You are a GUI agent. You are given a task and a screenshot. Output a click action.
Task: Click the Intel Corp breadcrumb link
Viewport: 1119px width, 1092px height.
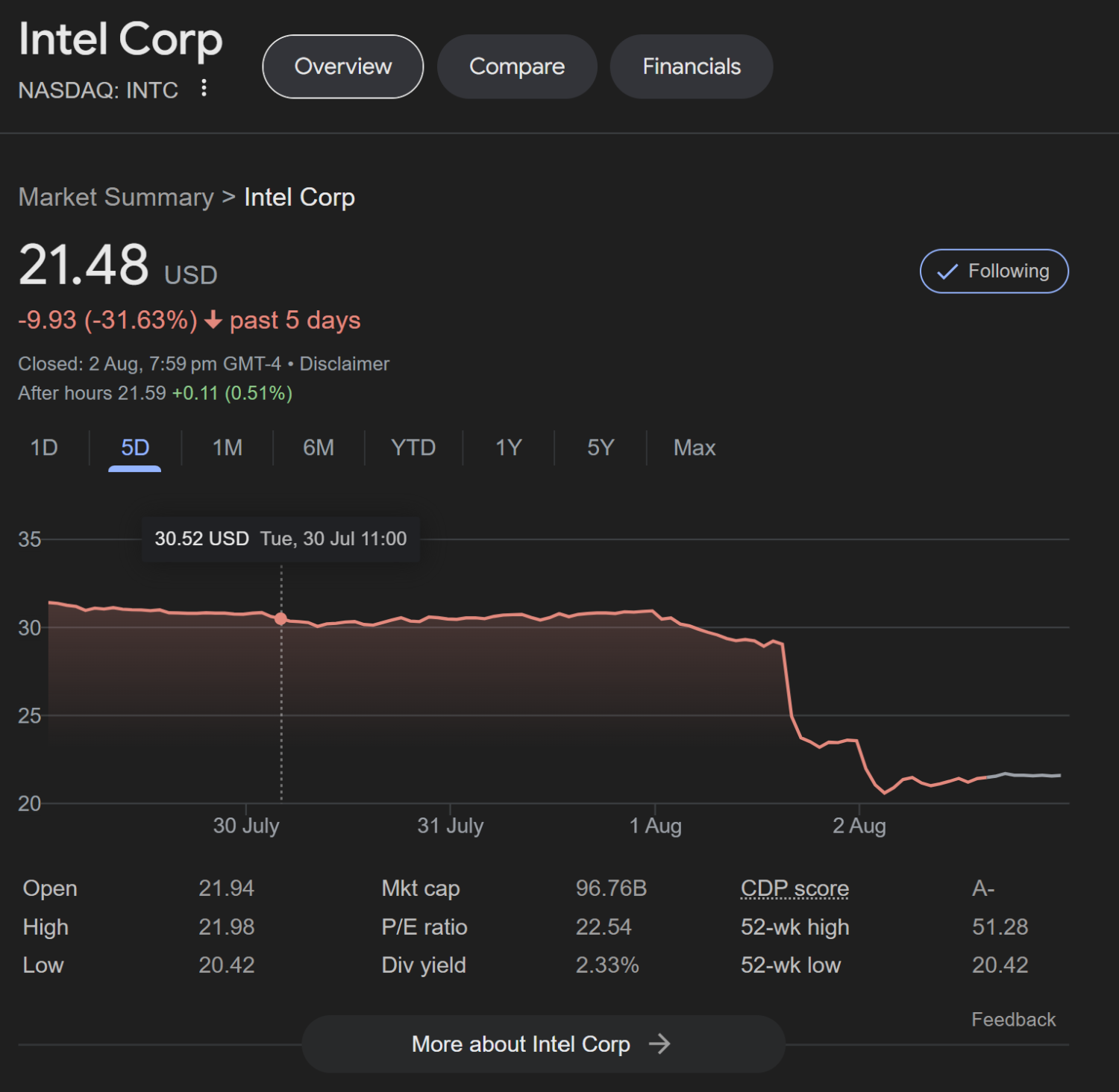[x=299, y=197]
